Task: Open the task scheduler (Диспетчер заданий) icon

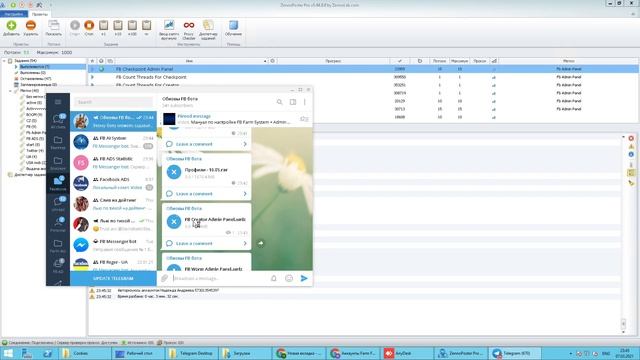Action: click(x=208, y=25)
